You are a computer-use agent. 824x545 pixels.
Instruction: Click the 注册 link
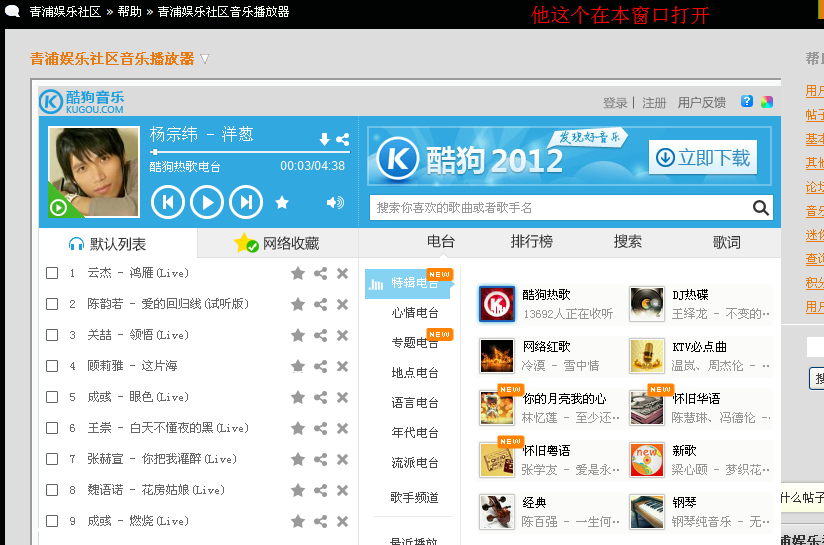click(x=654, y=103)
